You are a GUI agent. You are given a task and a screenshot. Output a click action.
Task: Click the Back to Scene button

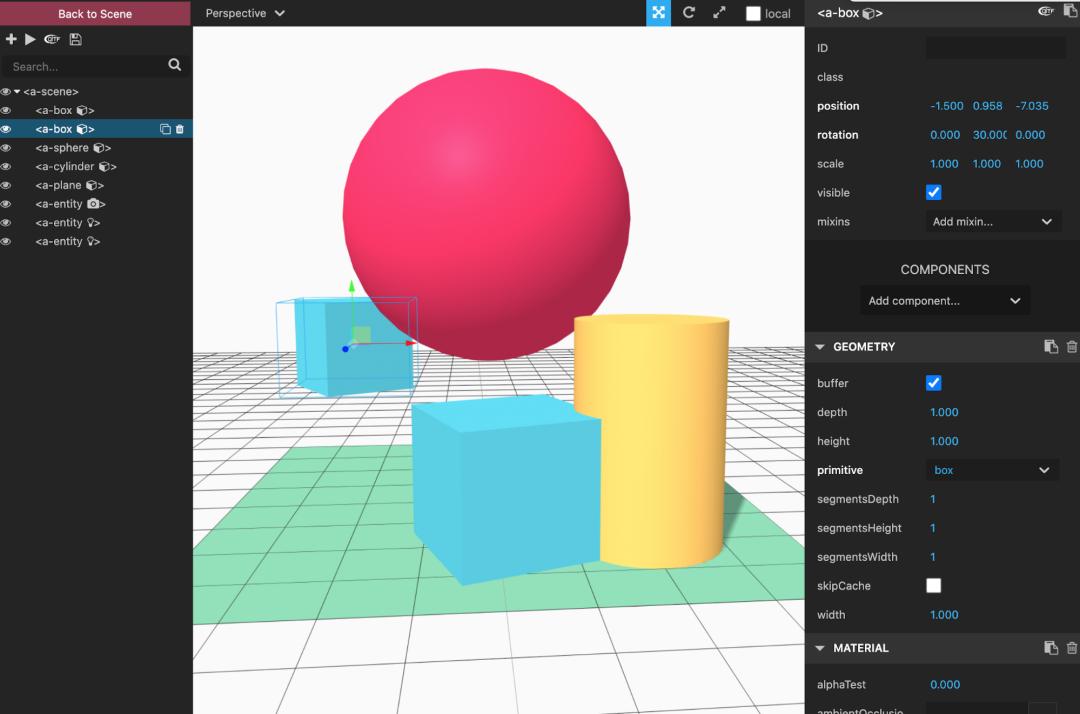(95, 13)
